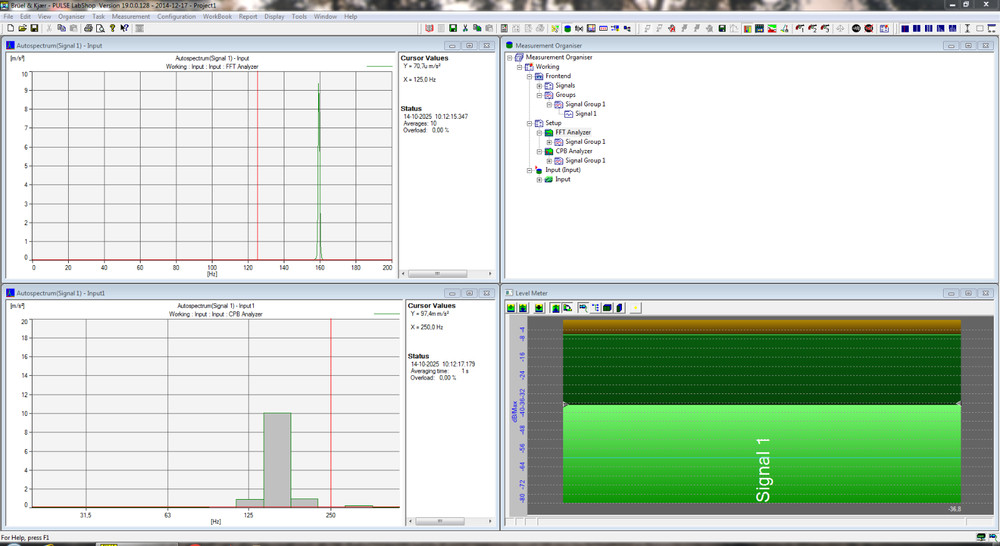Click the horizontal scrollbar under FFT Status panel

(x=437, y=273)
